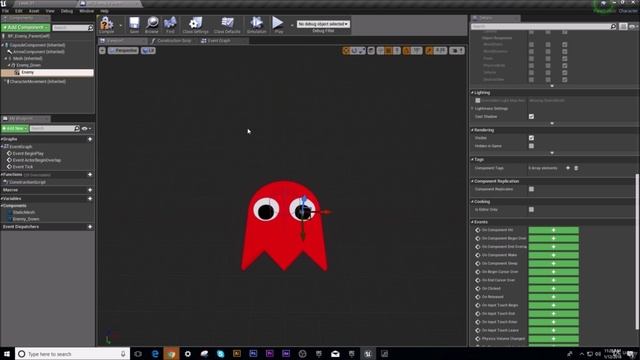Open Event BeginPlay in graph list
Viewport: 640px width, 360px height.
(x=28, y=153)
